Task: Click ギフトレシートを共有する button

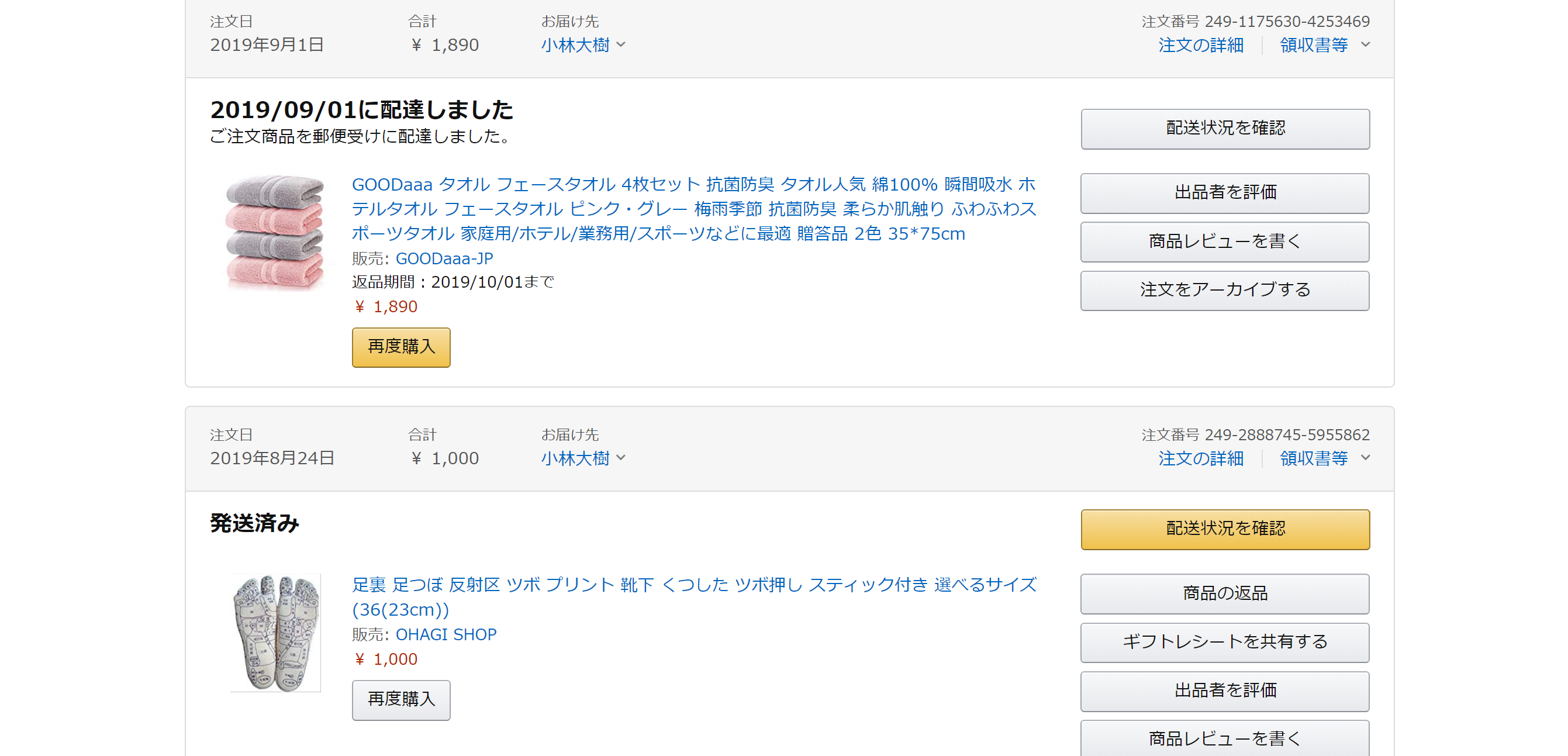Action: (1225, 642)
